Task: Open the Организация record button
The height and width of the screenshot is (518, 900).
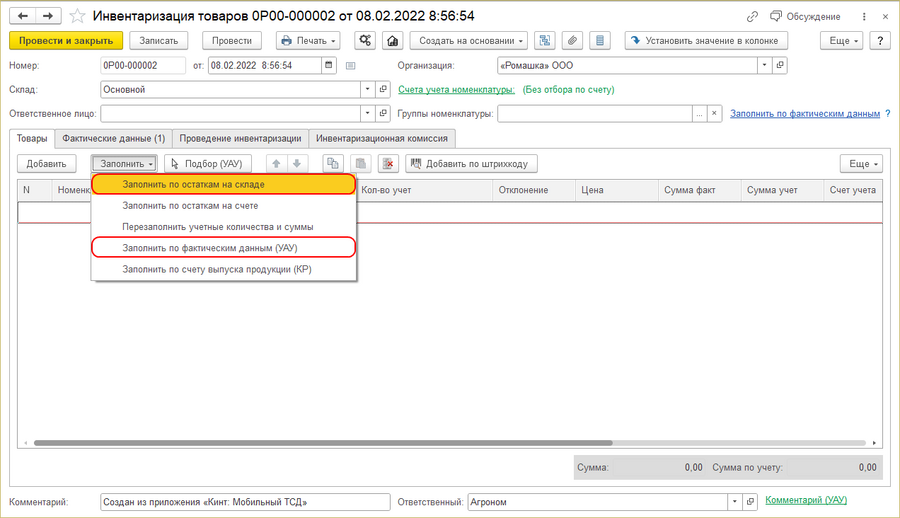Action: [x=779, y=65]
